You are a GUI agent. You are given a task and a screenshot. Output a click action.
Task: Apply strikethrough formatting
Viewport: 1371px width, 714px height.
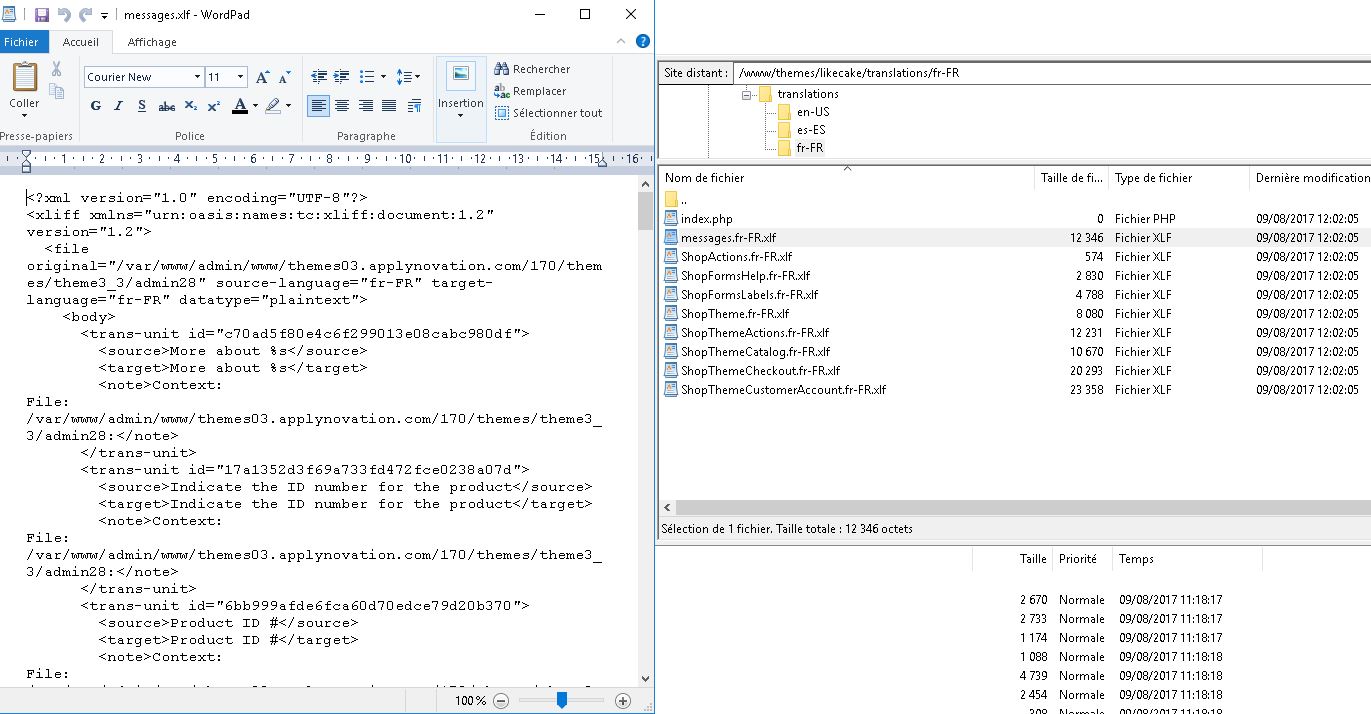click(166, 106)
